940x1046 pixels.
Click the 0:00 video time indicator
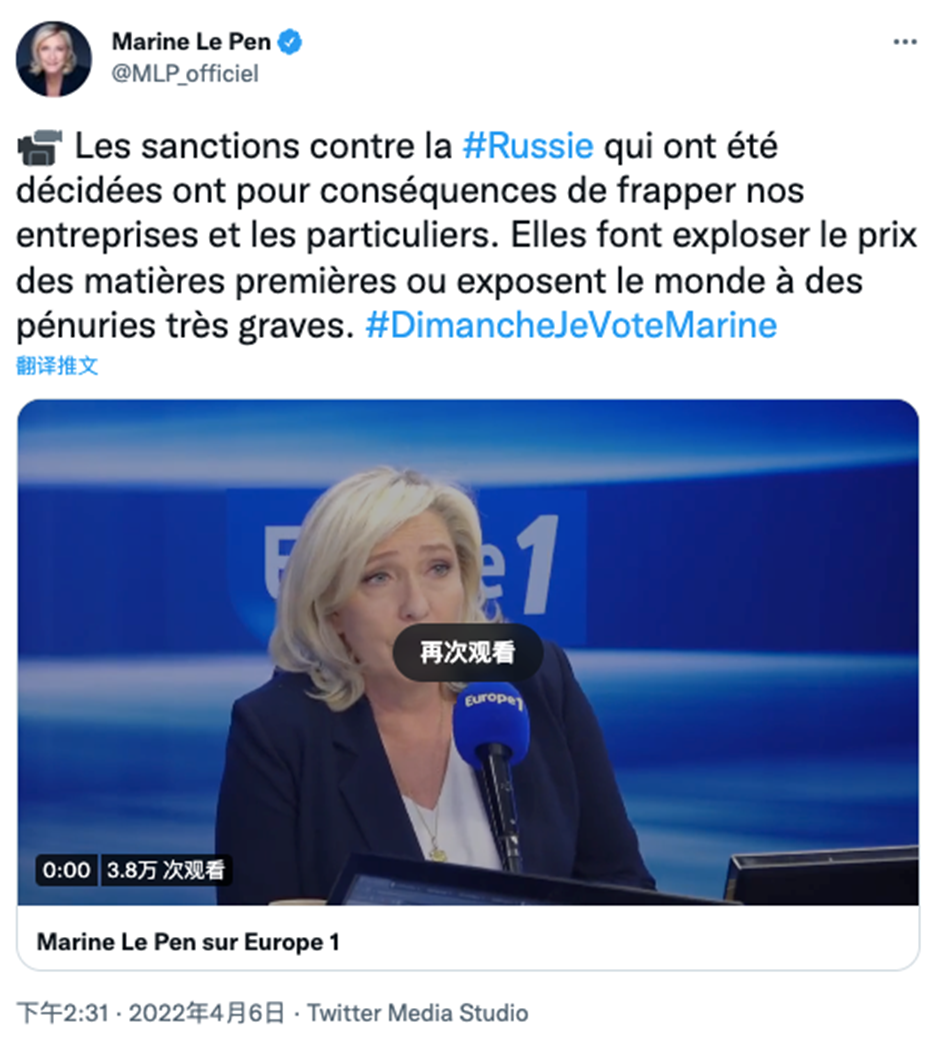tap(66, 870)
